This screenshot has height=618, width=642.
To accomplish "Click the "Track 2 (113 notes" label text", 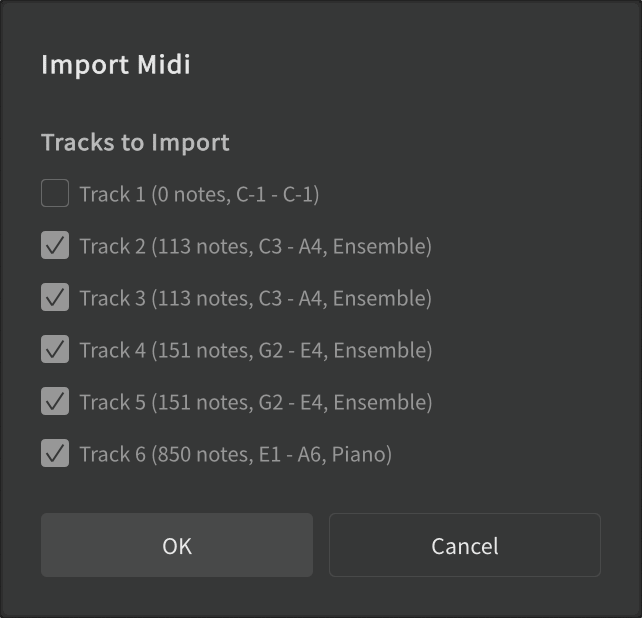I will (x=255, y=246).
